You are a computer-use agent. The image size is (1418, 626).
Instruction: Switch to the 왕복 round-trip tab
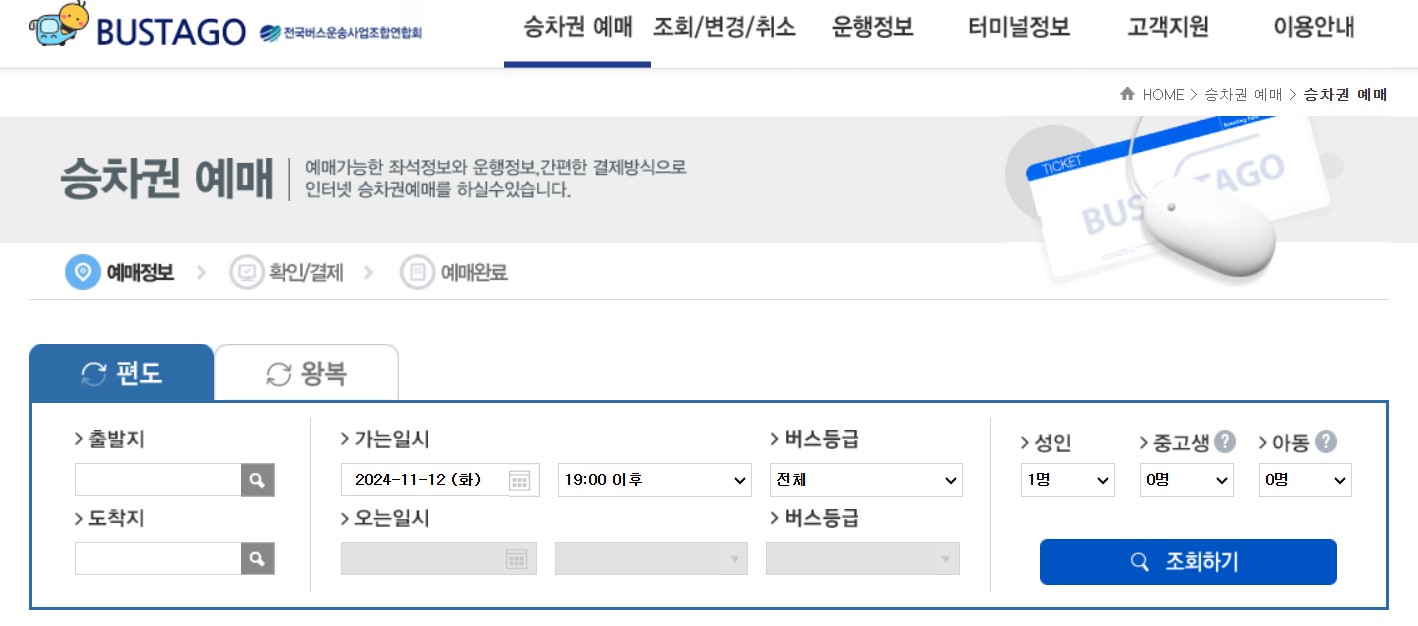point(306,370)
